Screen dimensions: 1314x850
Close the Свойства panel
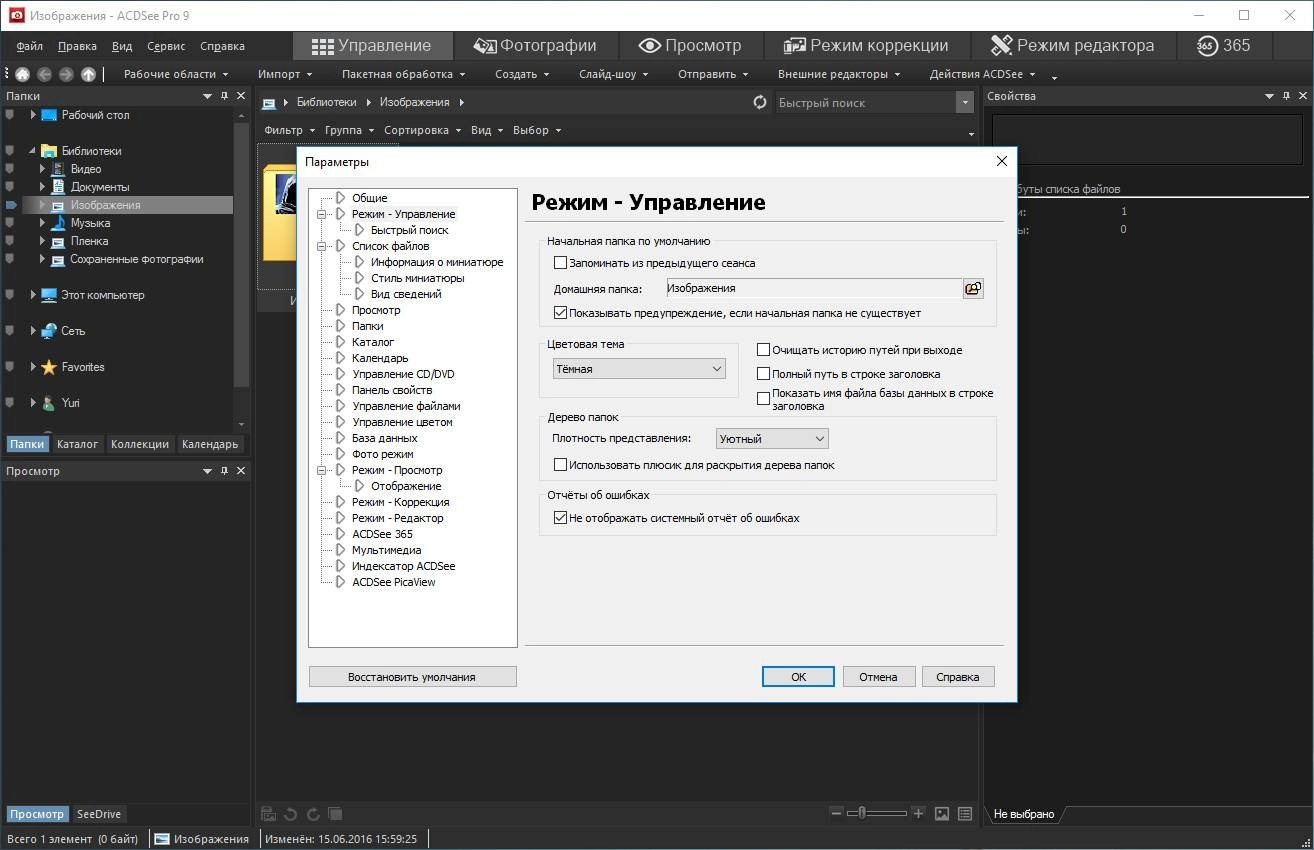click(x=1303, y=96)
